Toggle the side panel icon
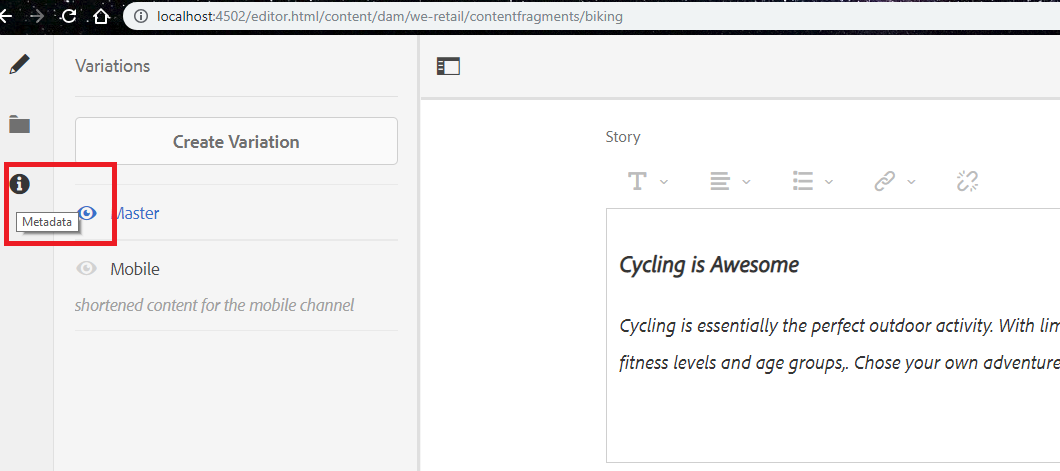This screenshot has height=471, width=1060. 448,67
